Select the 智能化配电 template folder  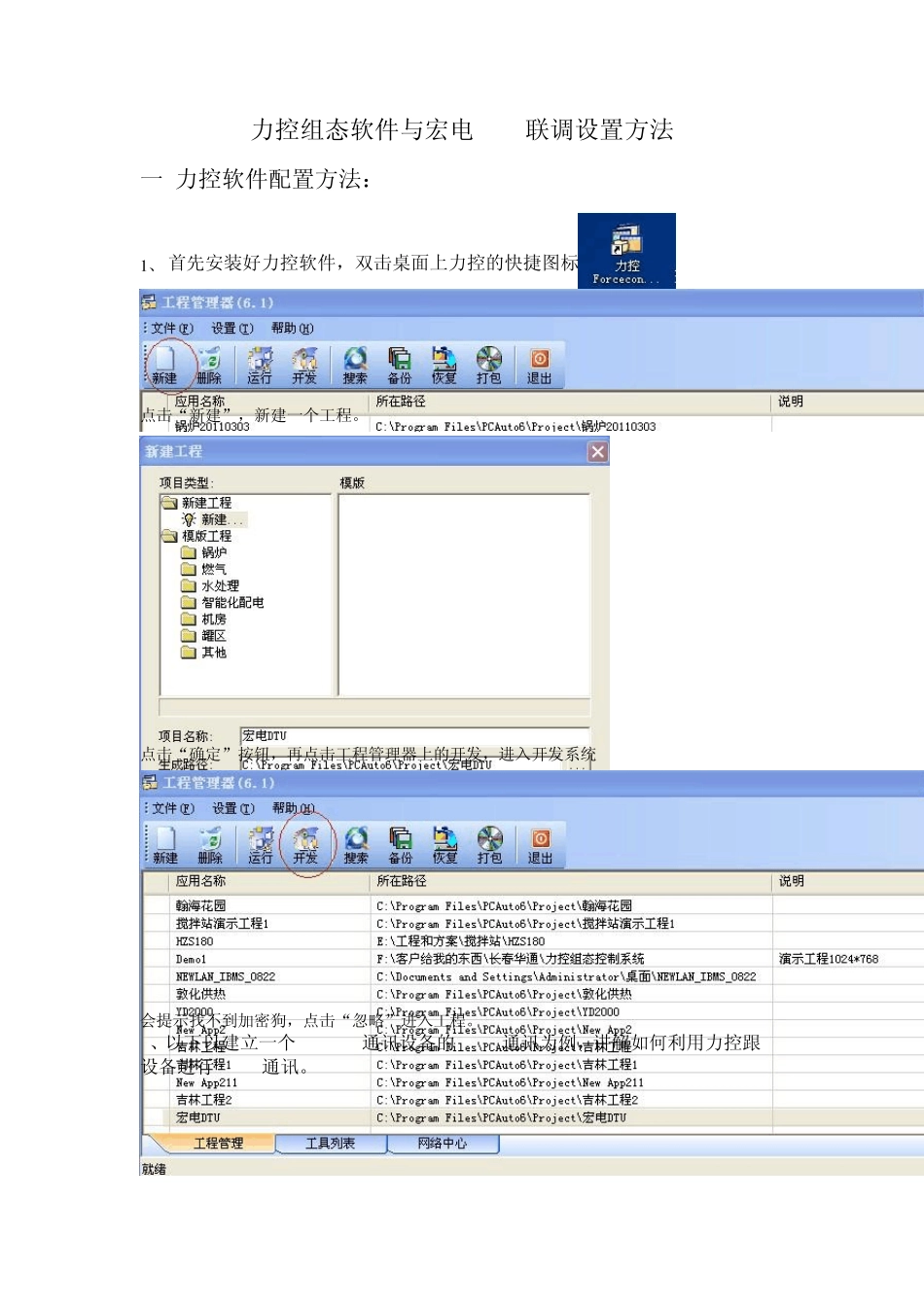click(x=223, y=602)
